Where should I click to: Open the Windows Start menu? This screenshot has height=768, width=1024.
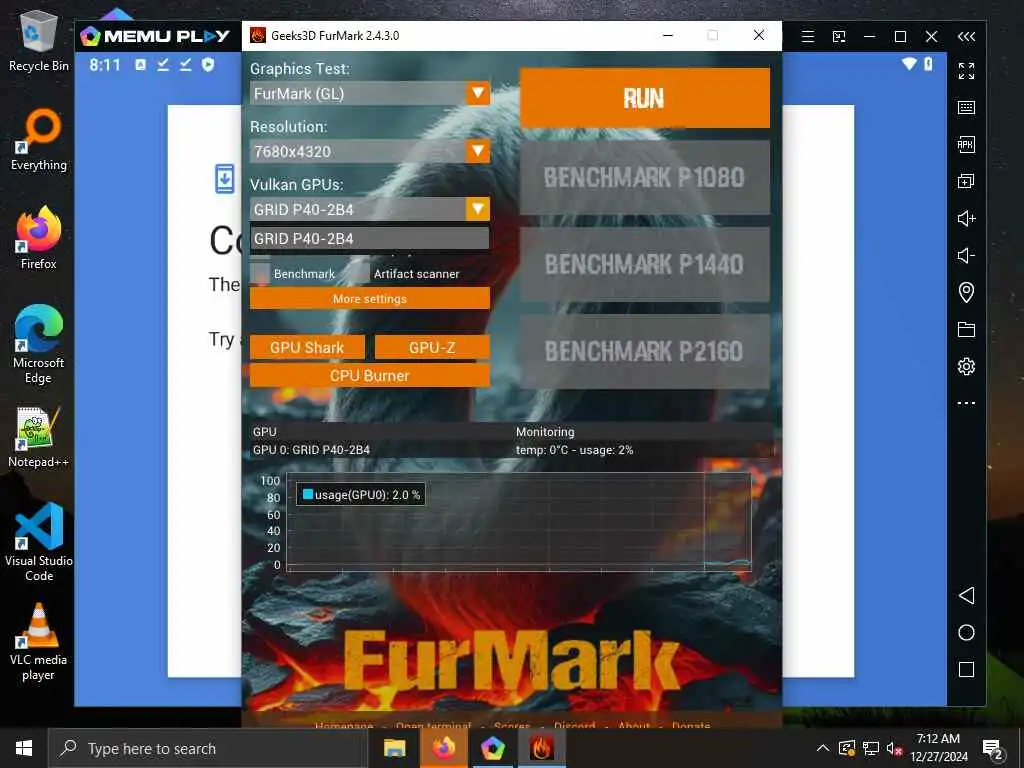[x=24, y=748]
